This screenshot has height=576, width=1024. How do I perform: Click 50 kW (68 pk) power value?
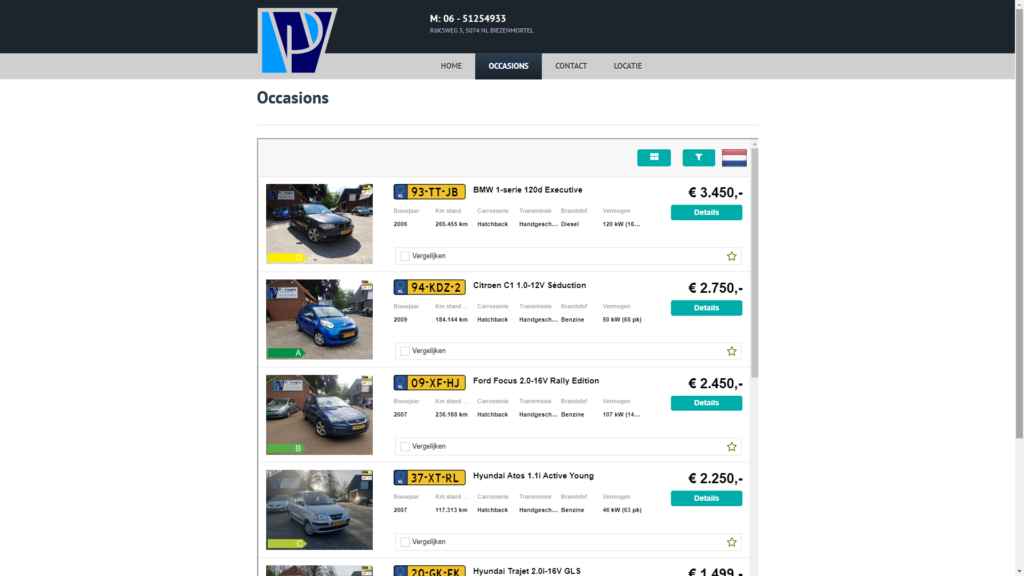(x=622, y=319)
